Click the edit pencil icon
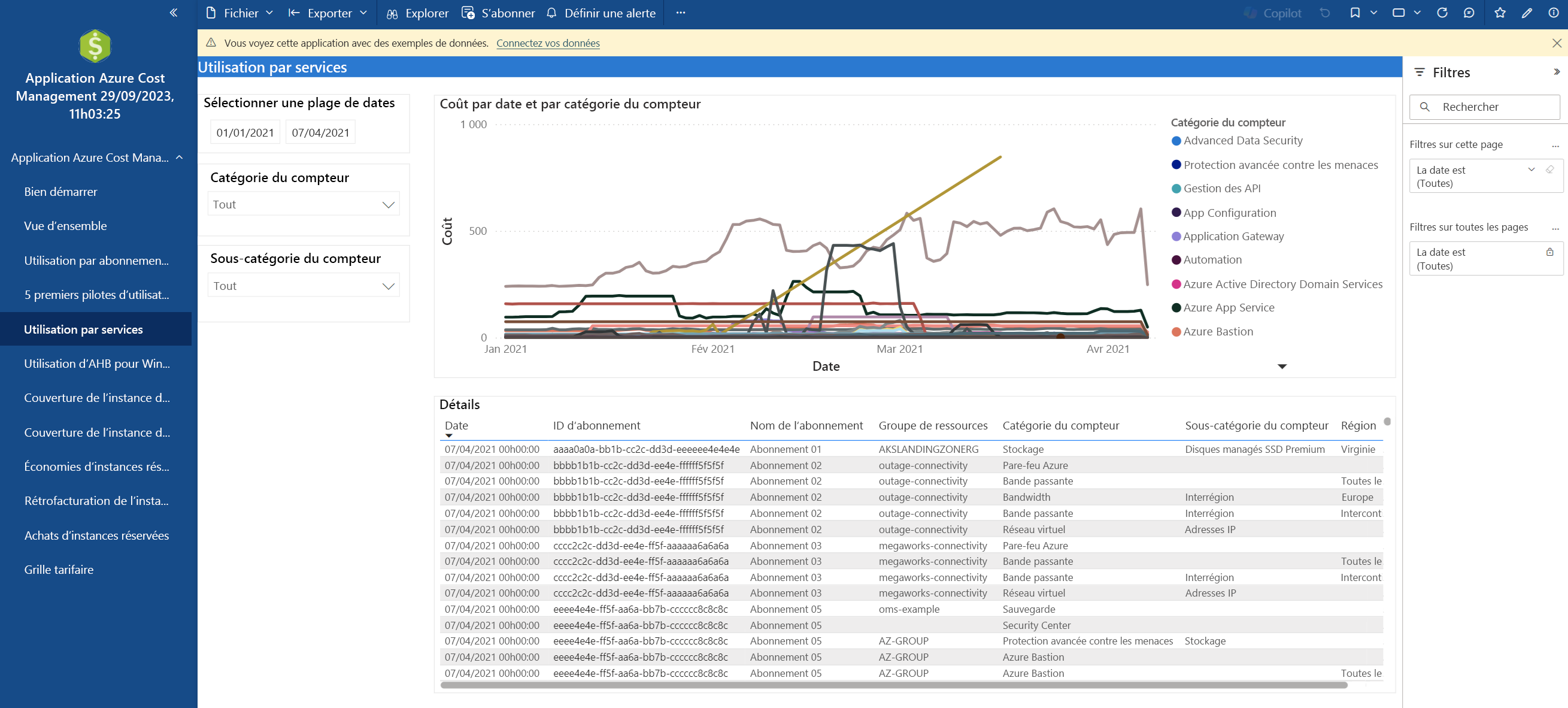The height and width of the screenshot is (708, 1568). (1527, 13)
